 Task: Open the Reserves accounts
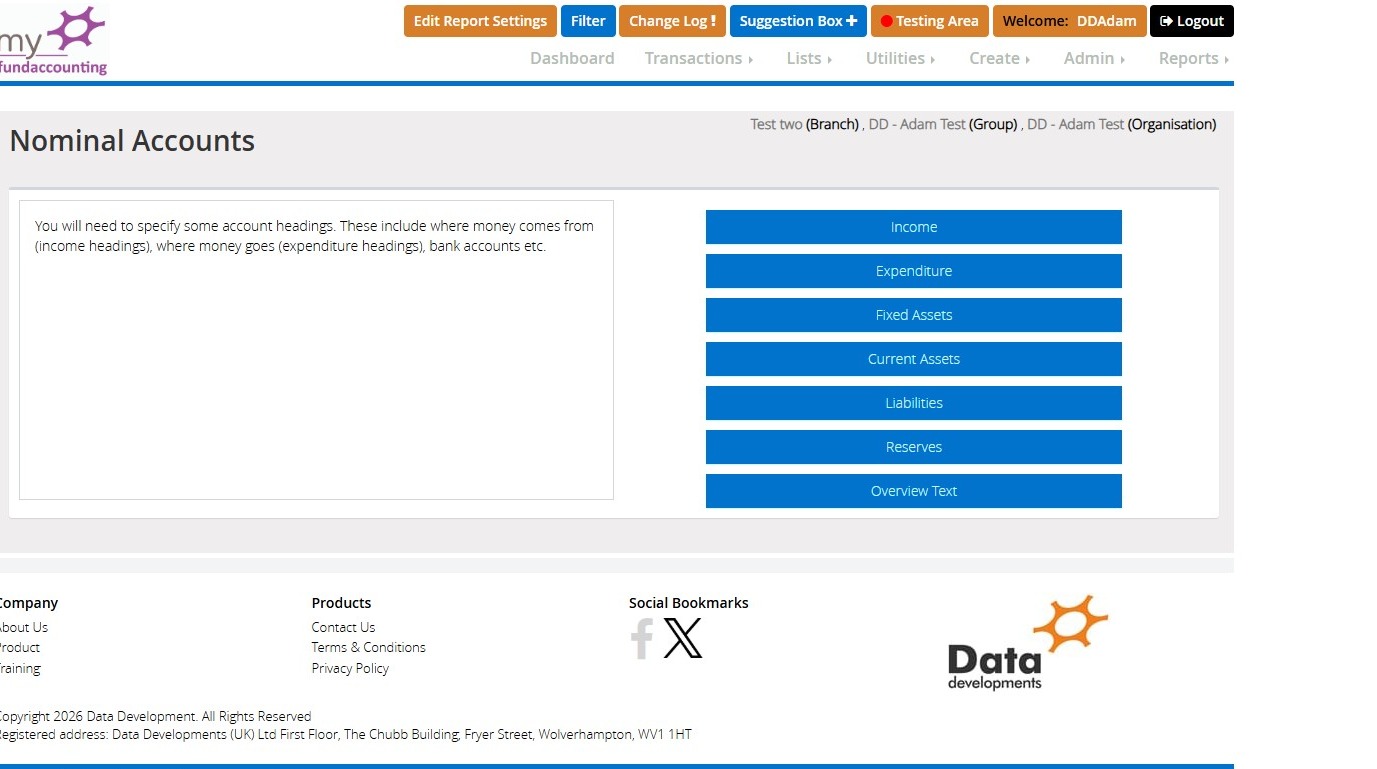(x=914, y=447)
